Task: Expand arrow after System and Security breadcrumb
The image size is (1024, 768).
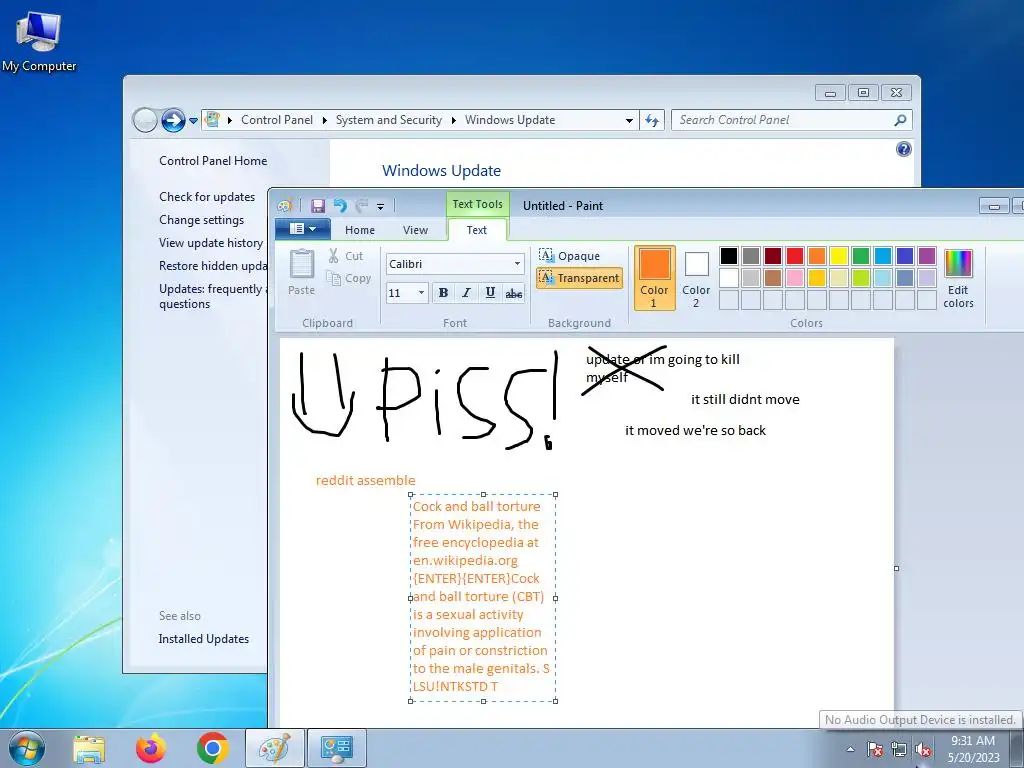Action: click(x=453, y=120)
